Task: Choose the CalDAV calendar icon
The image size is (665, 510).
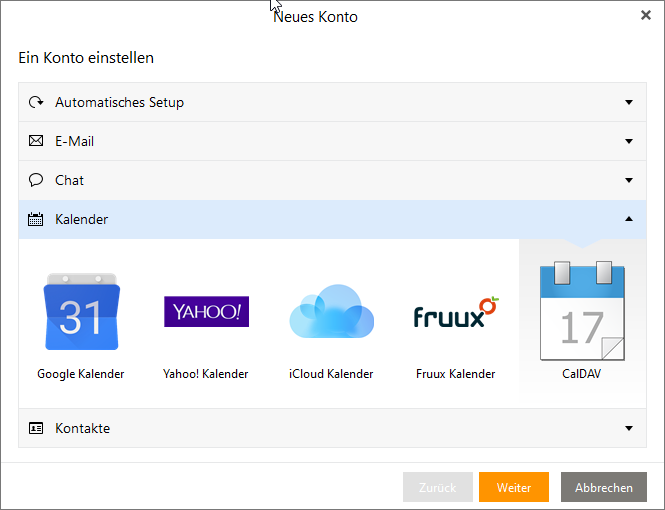Action: click(x=582, y=311)
